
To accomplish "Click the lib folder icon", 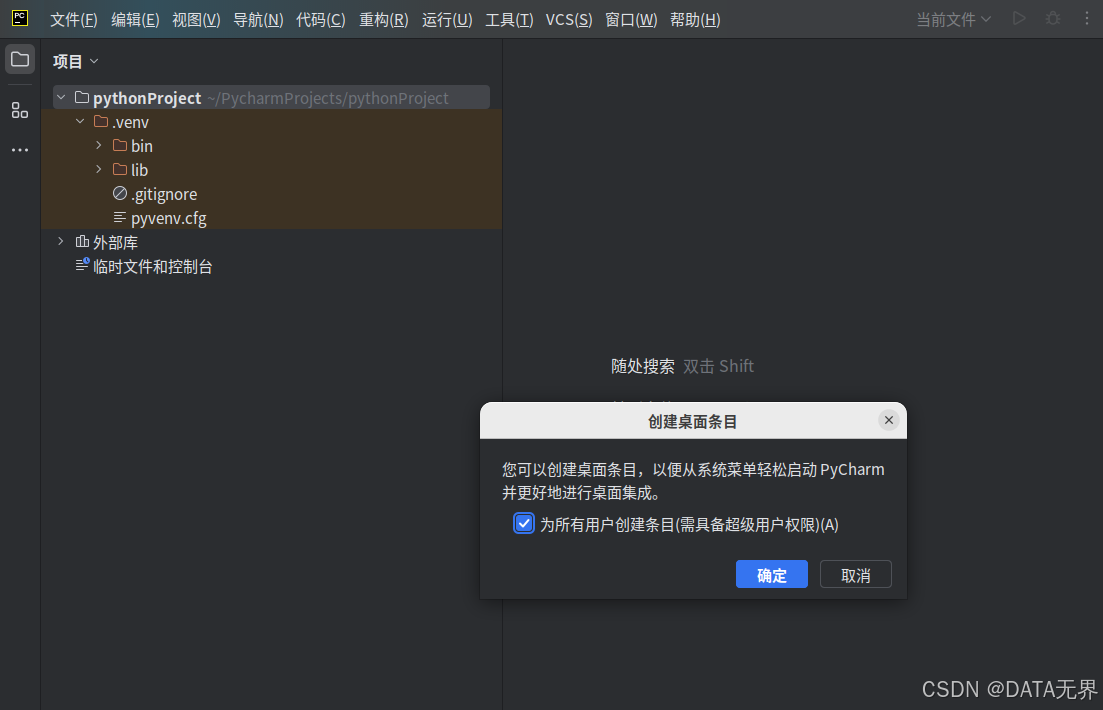I will pos(120,169).
